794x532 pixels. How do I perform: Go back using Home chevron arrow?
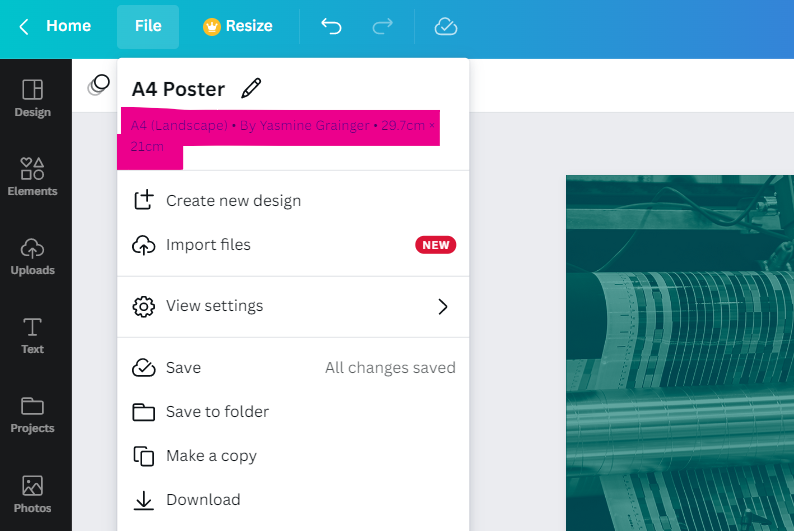pos(24,26)
